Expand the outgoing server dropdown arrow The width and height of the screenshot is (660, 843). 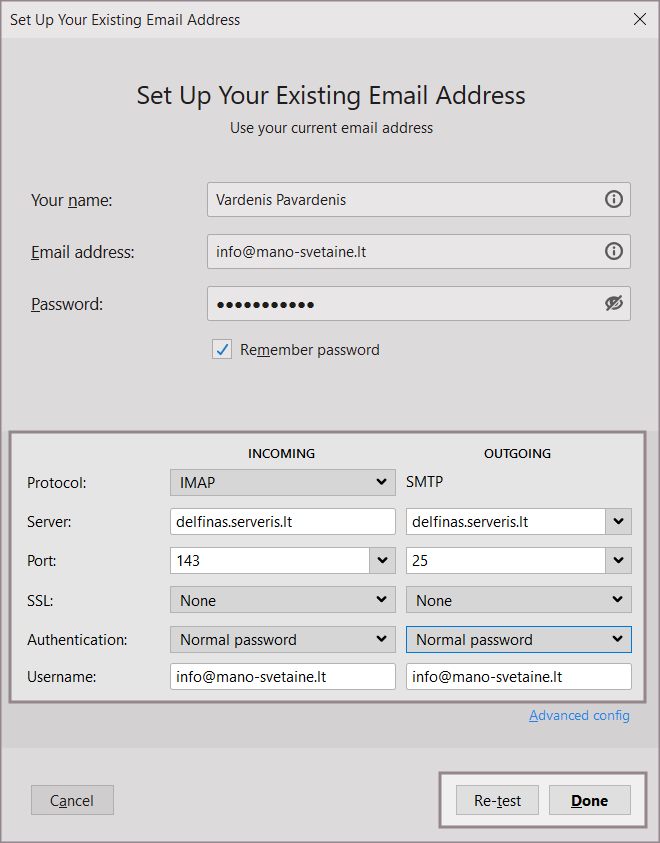[x=619, y=522]
